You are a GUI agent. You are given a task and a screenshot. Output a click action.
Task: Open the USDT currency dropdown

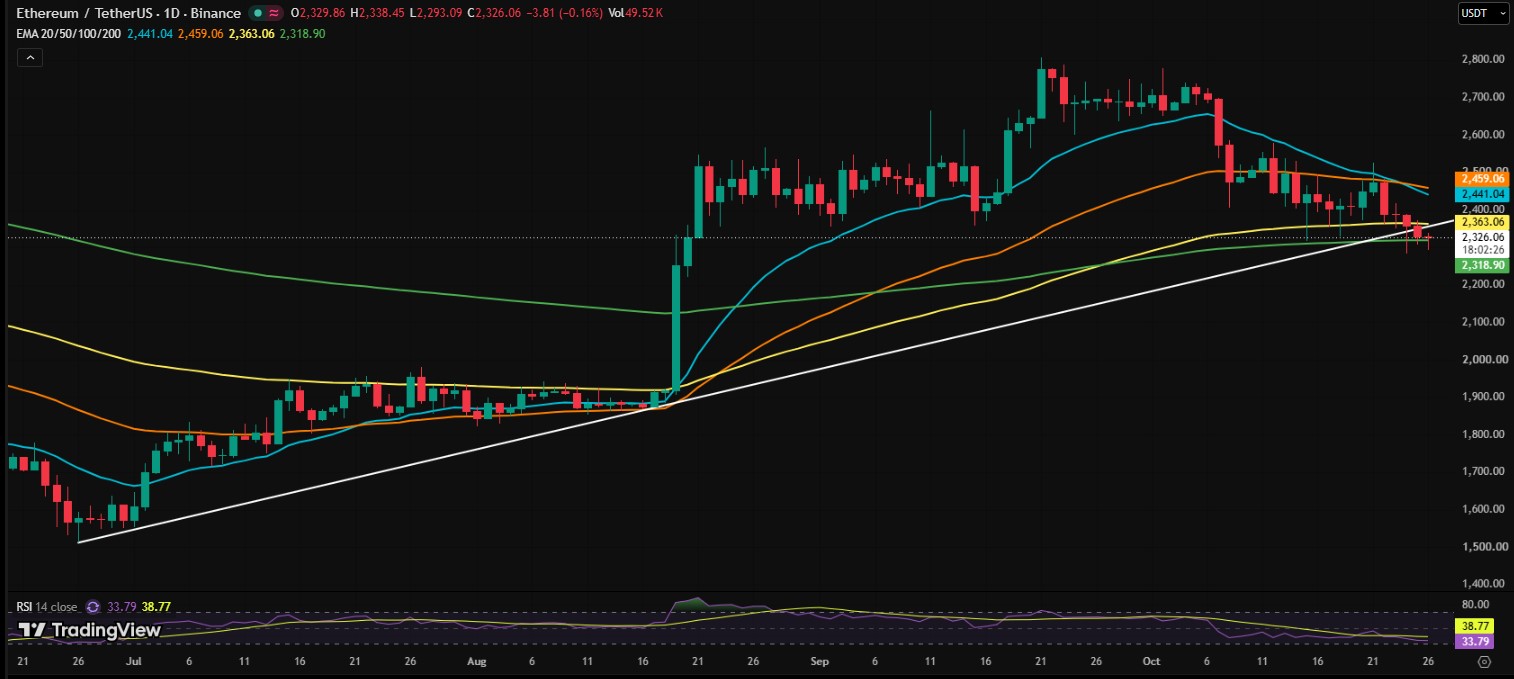[1483, 13]
